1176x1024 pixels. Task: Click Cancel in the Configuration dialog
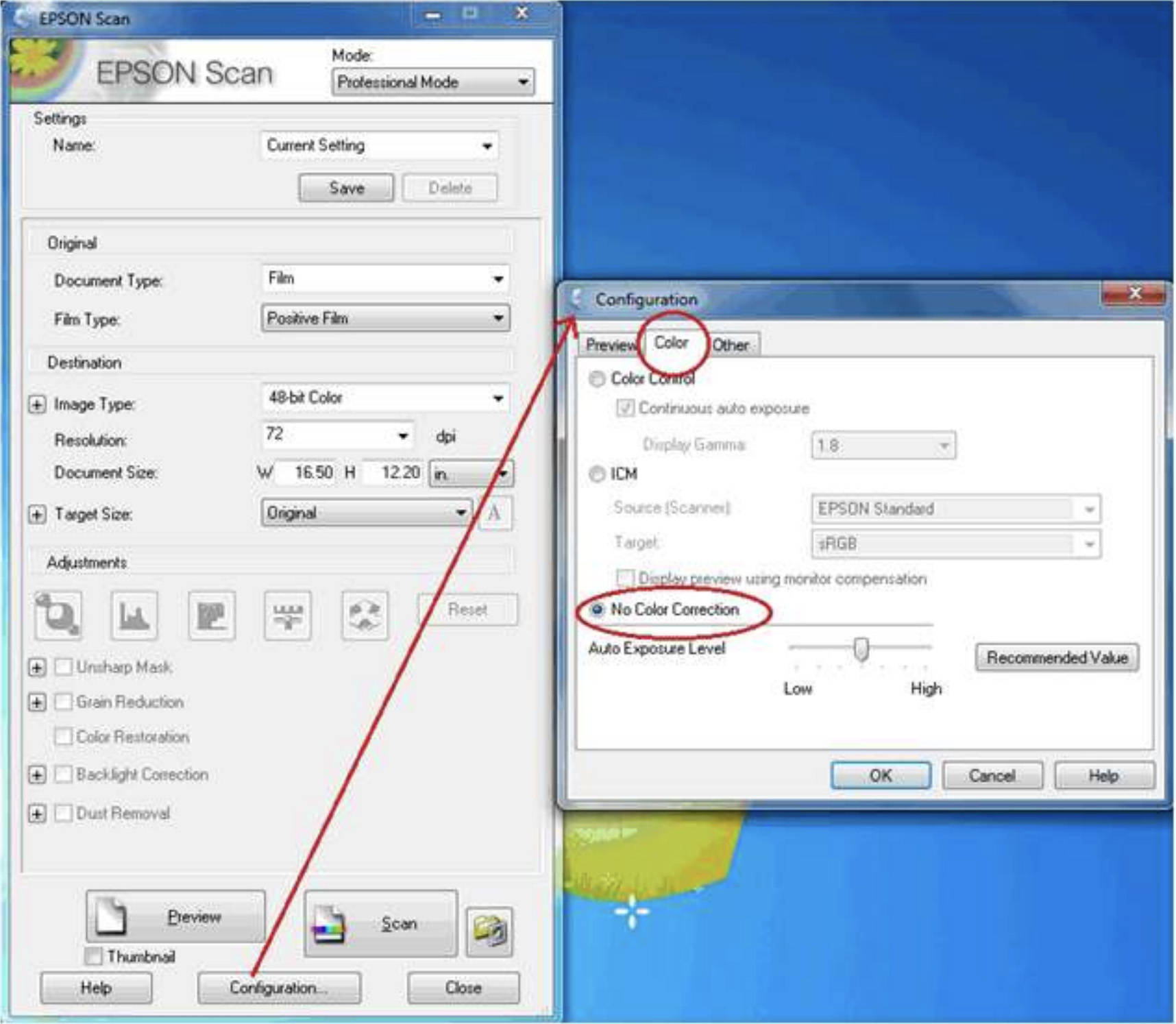coord(992,775)
